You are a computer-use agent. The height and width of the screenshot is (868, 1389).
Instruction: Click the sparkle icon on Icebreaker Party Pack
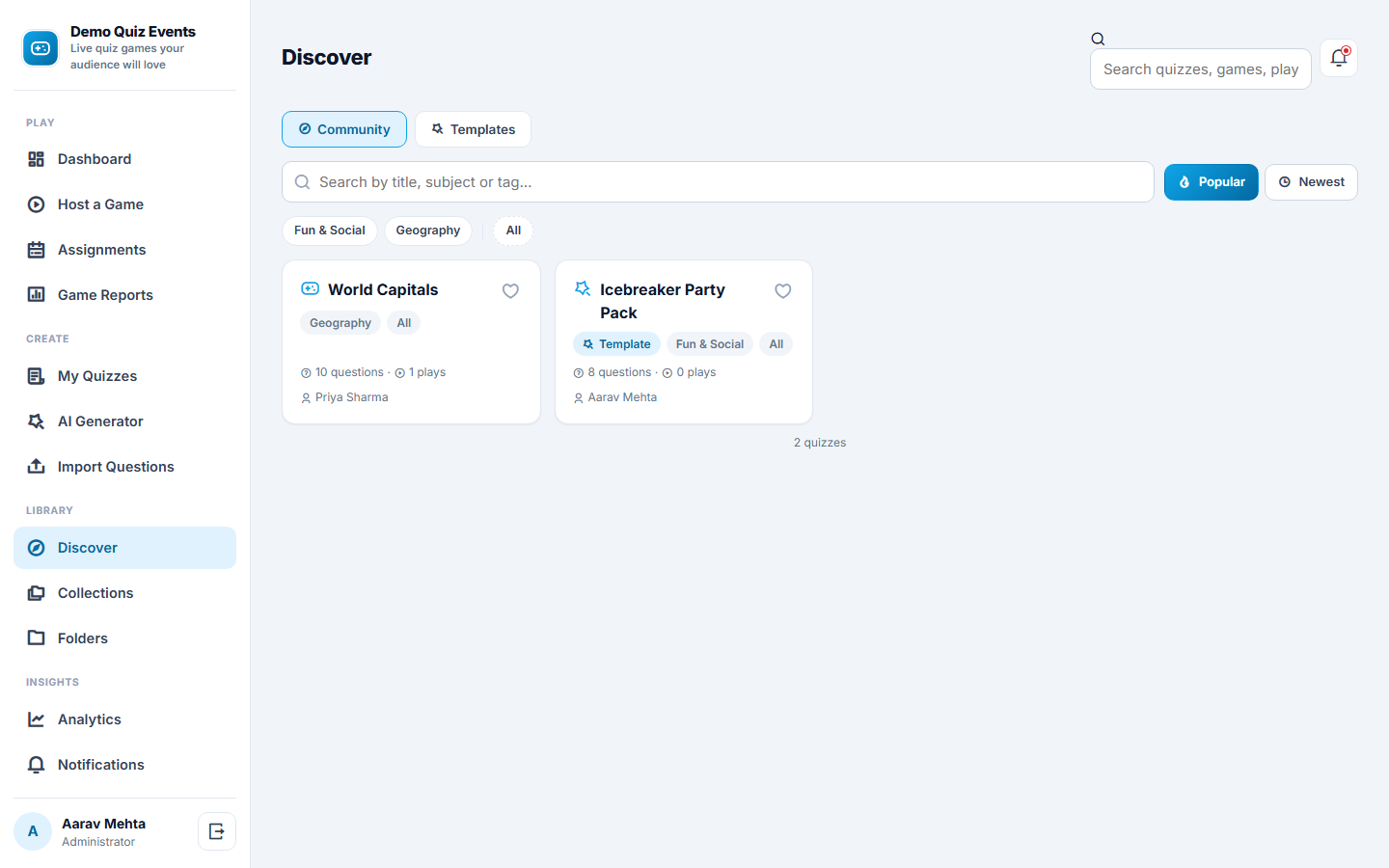click(583, 288)
